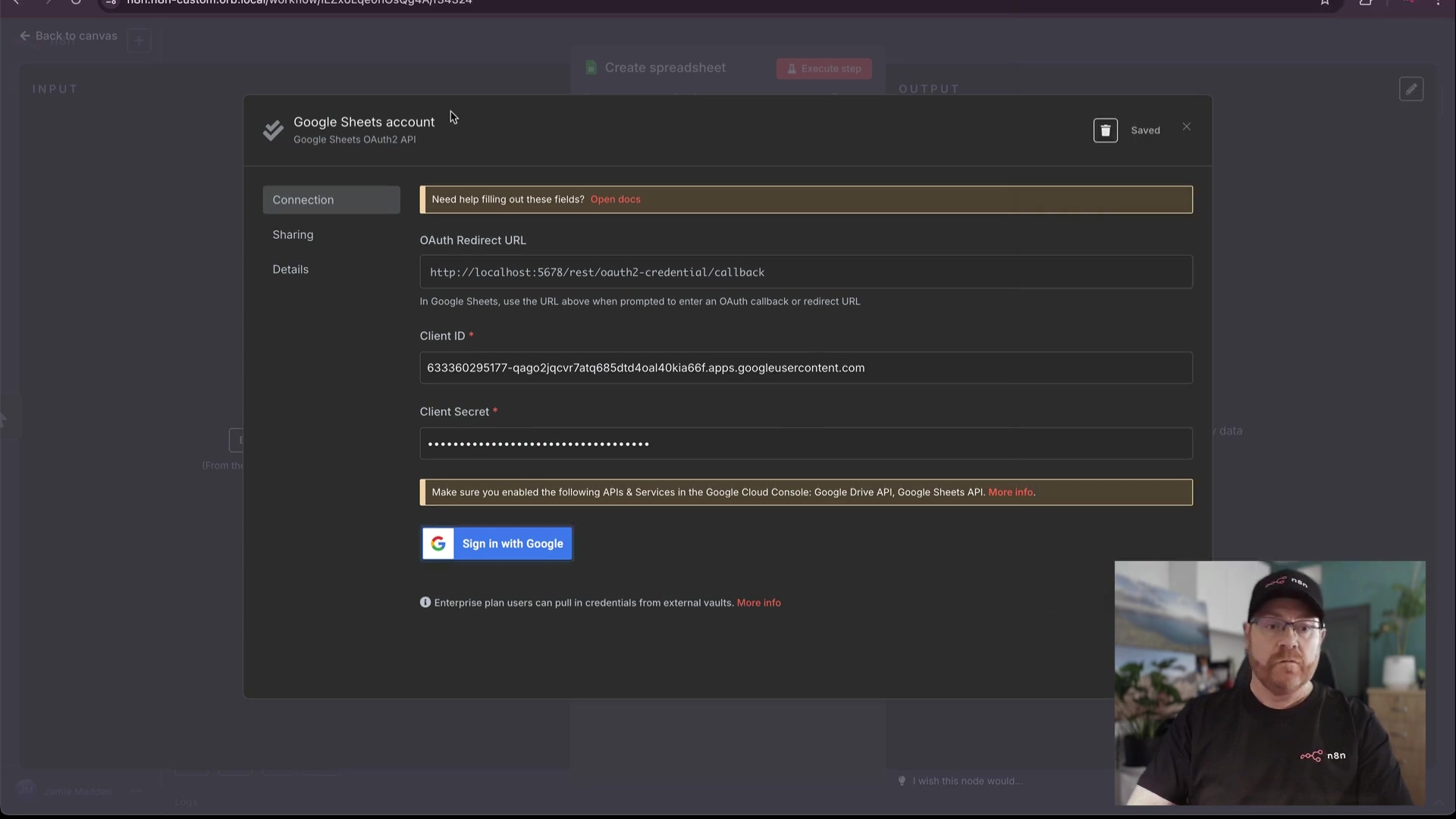Screen dimensions: 1456x819
Task: Click the Google logo on sign-in button
Action: (438, 544)
